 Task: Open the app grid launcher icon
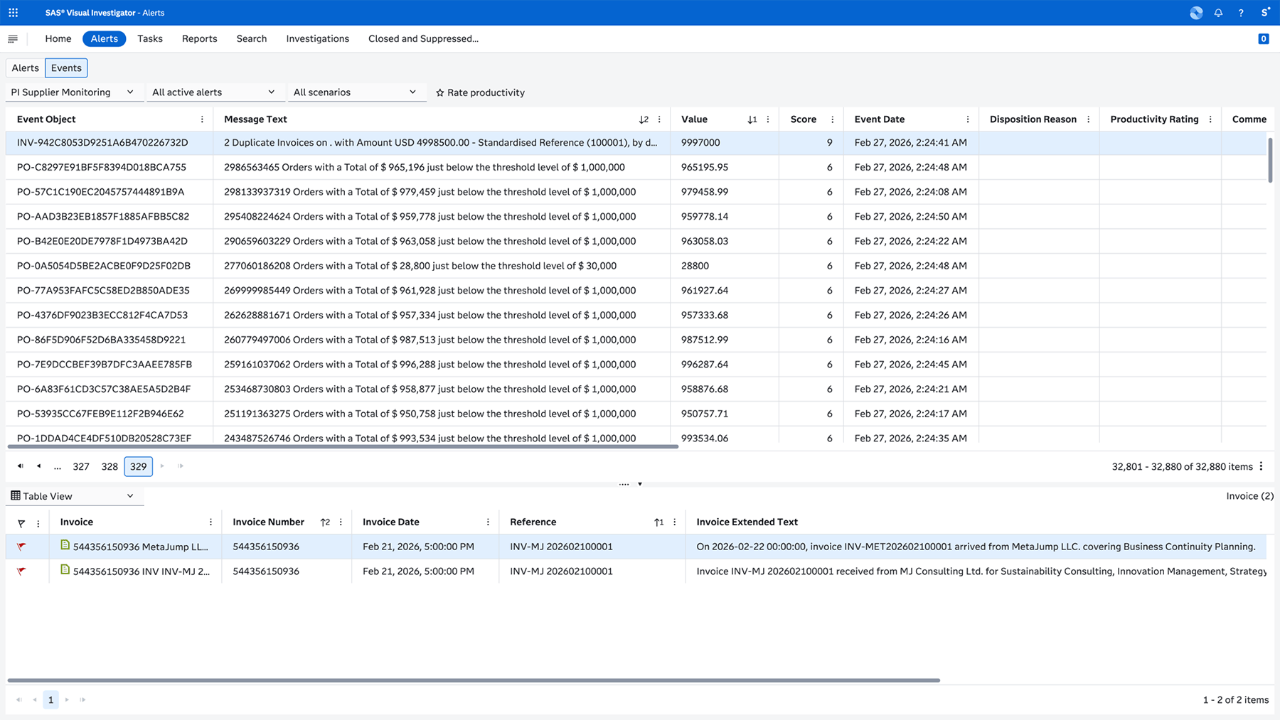point(12,12)
